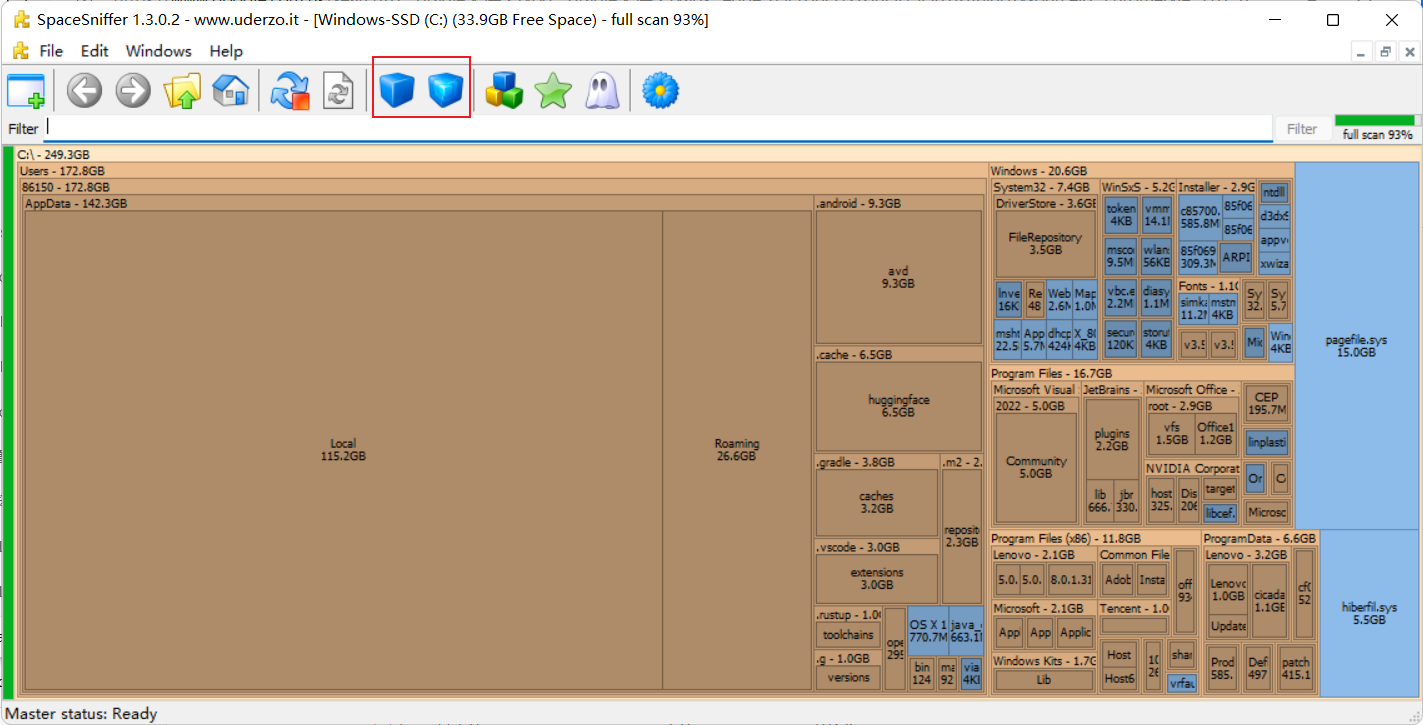Click the Windows Kits header
The width and height of the screenshot is (1423, 725).
[1044, 661]
